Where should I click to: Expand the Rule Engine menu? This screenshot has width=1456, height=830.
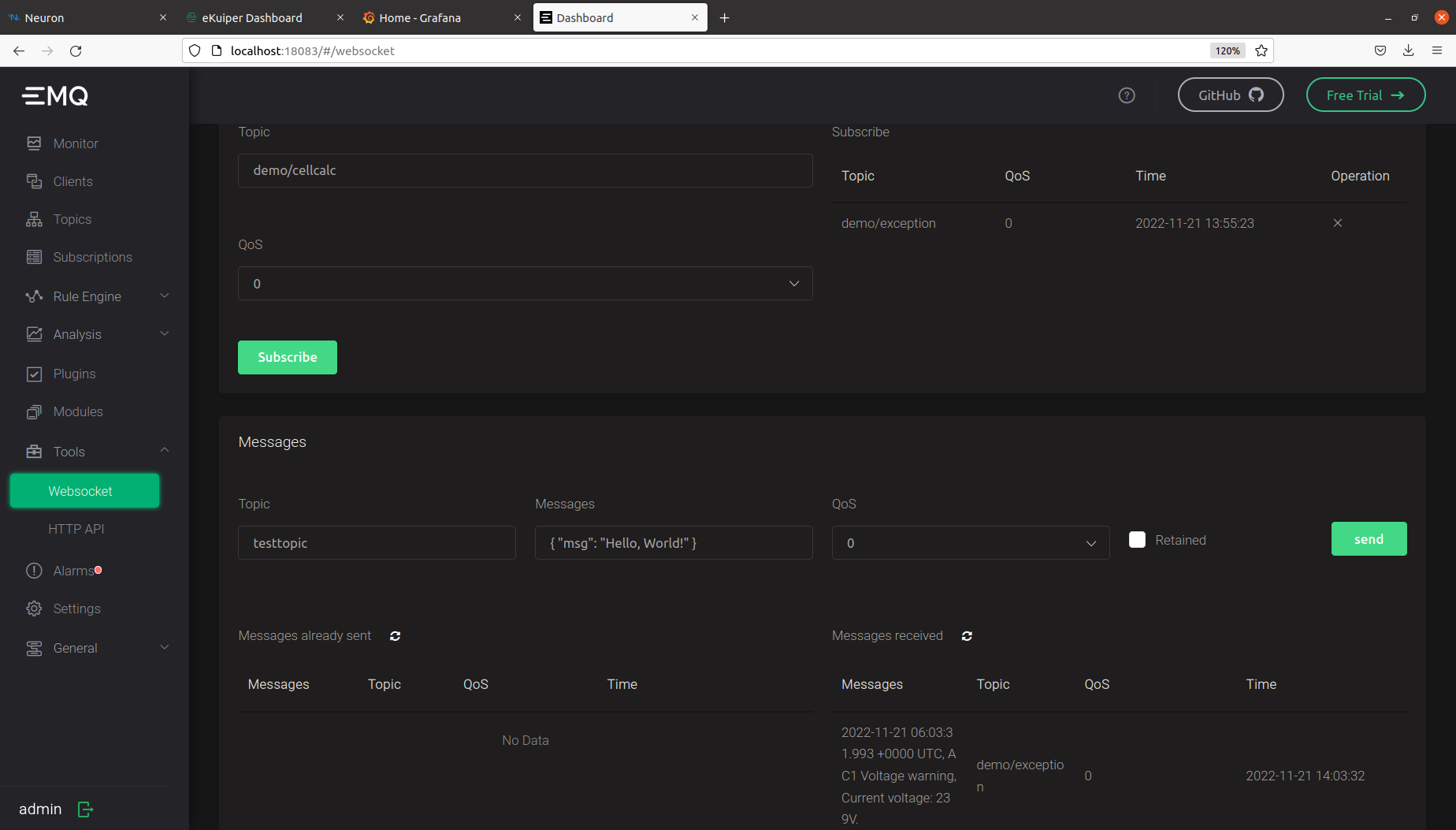165,296
